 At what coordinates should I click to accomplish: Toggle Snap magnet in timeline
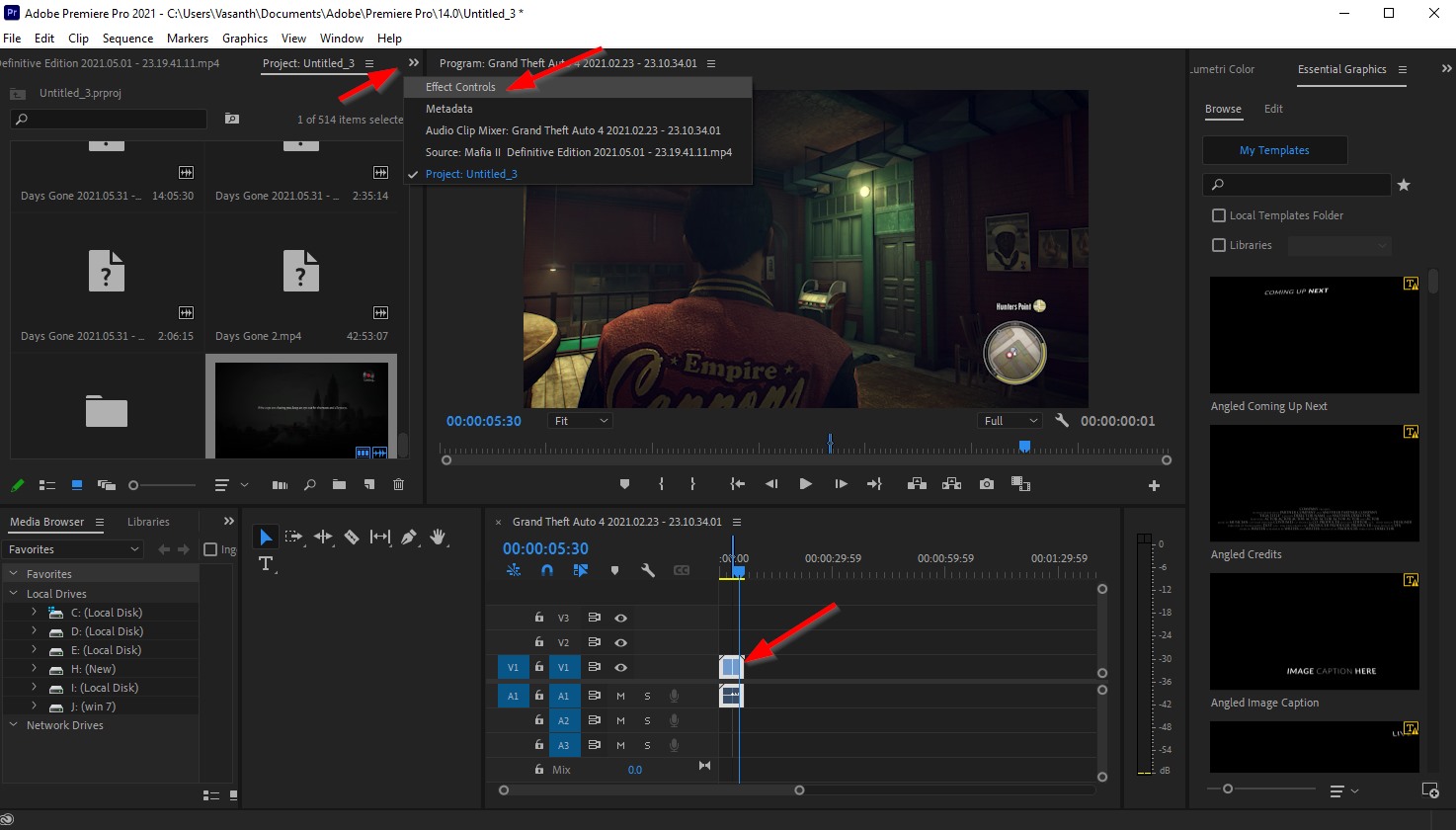[x=547, y=570]
